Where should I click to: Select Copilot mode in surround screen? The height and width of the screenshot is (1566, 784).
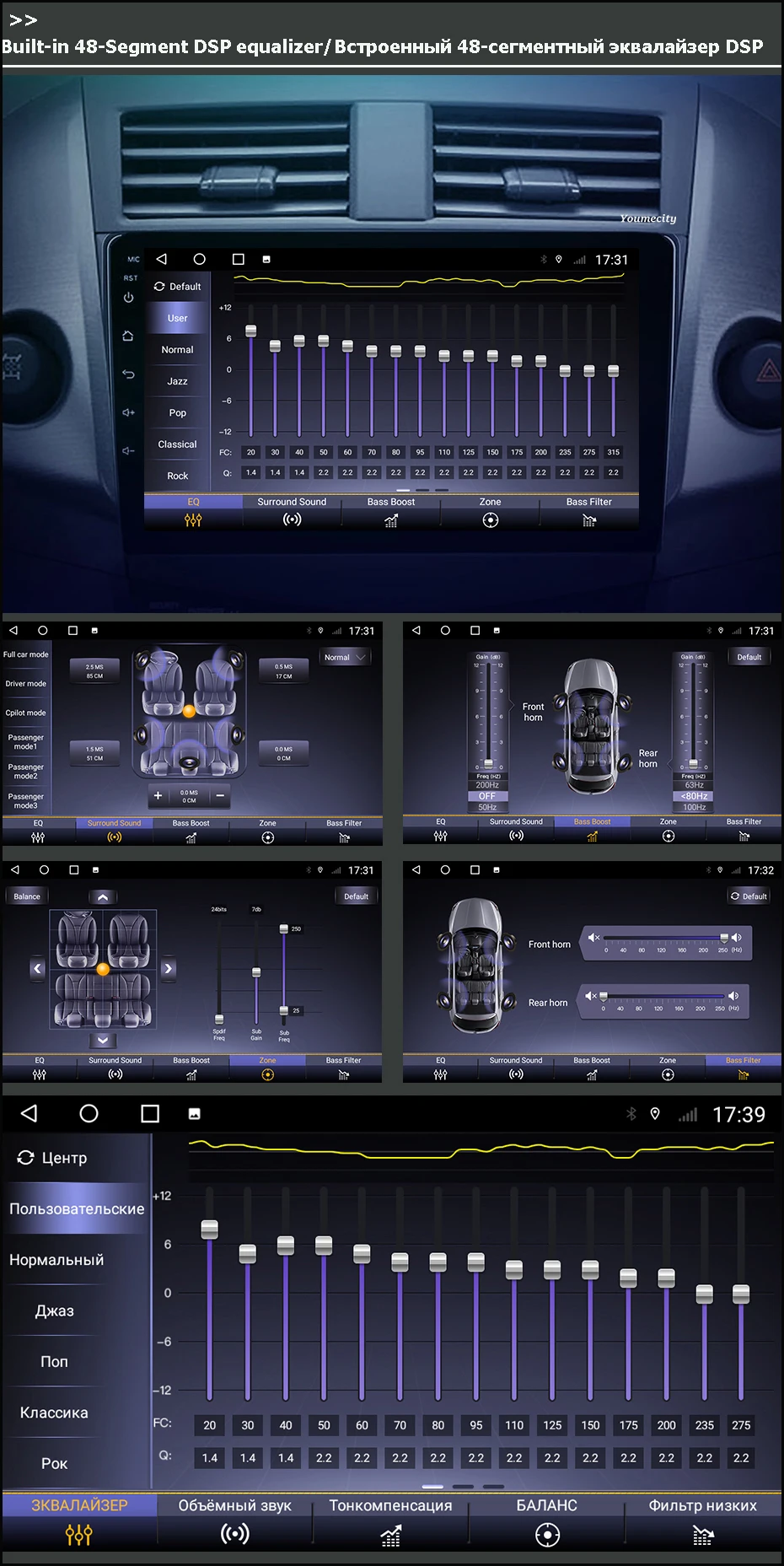[x=26, y=713]
